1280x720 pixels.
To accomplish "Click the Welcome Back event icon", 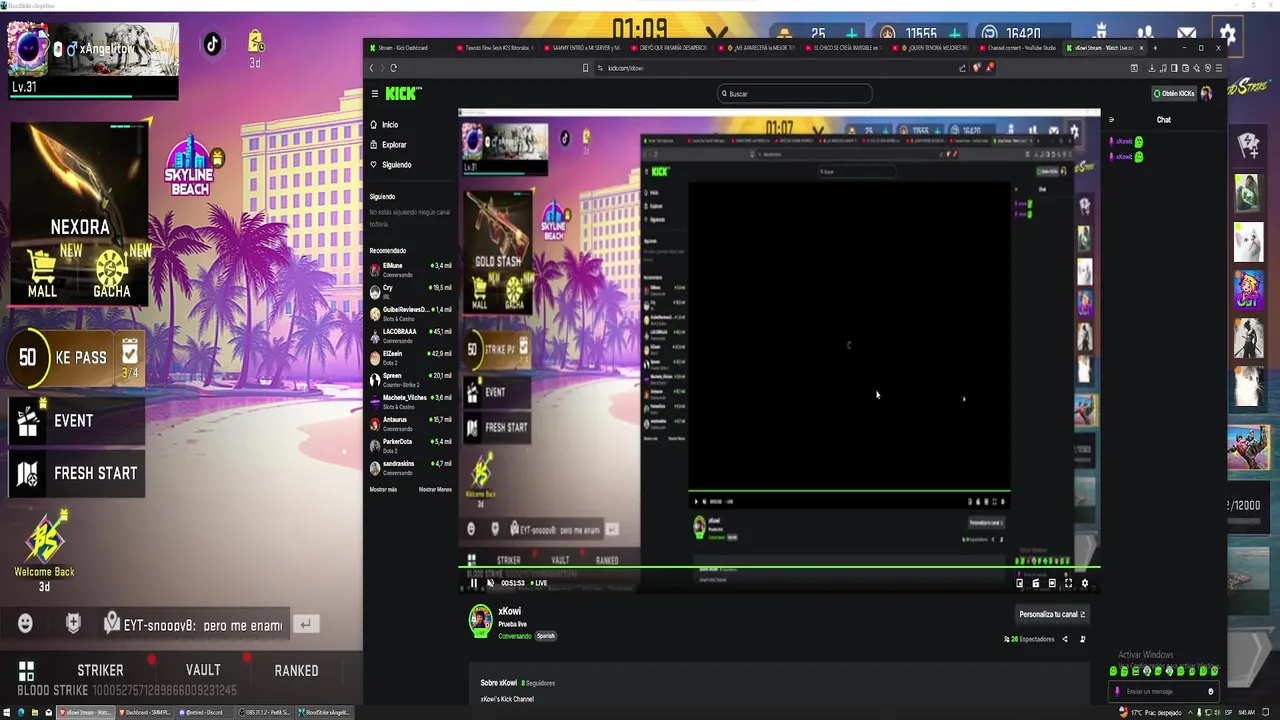I will coord(44,550).
